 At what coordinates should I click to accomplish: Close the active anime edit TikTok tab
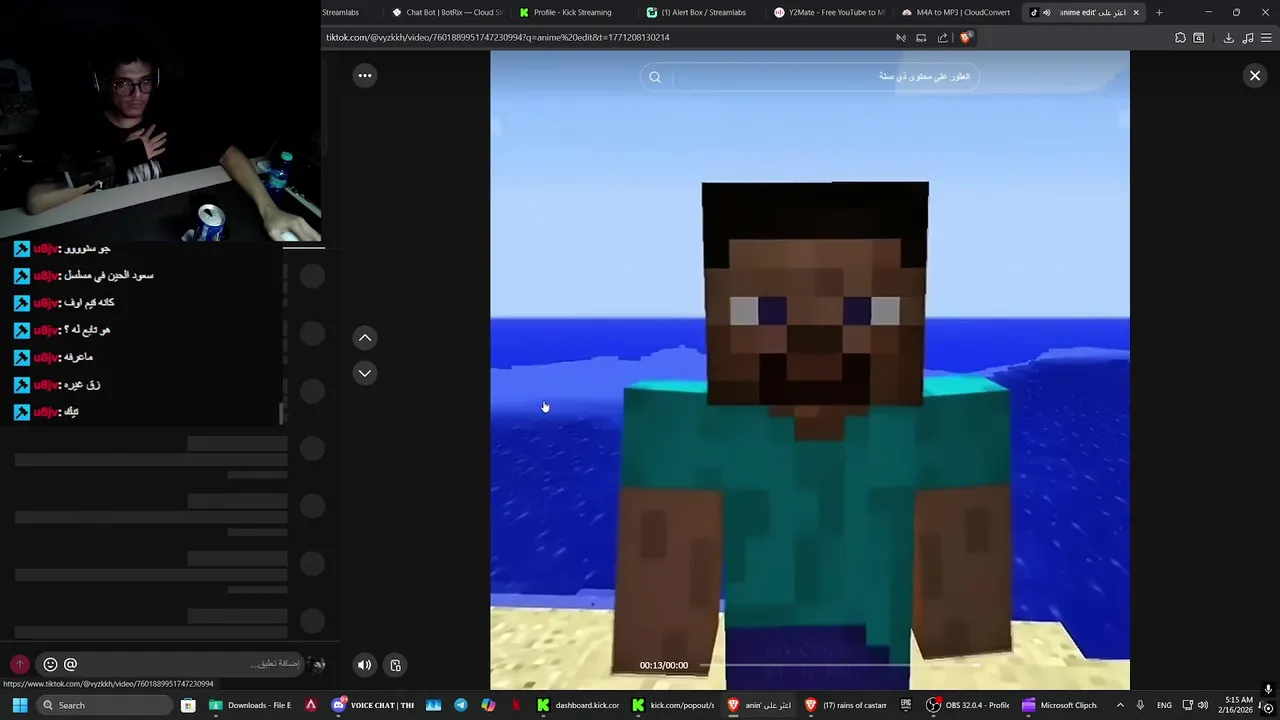pyautogui.click(x=1136, y=12)
